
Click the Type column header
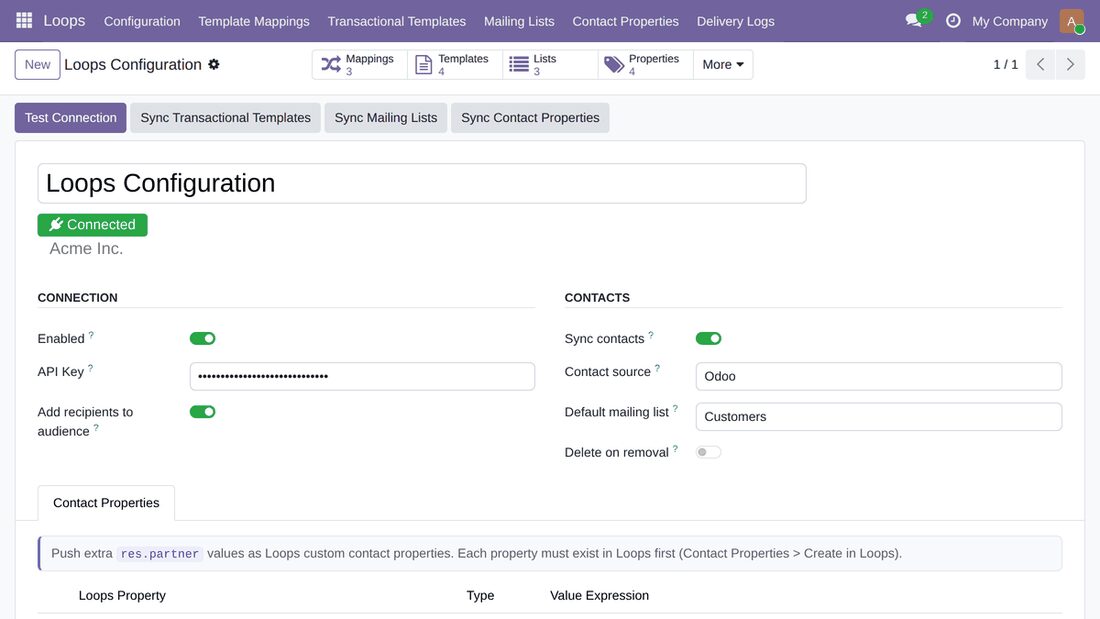(x=481, y=595)
